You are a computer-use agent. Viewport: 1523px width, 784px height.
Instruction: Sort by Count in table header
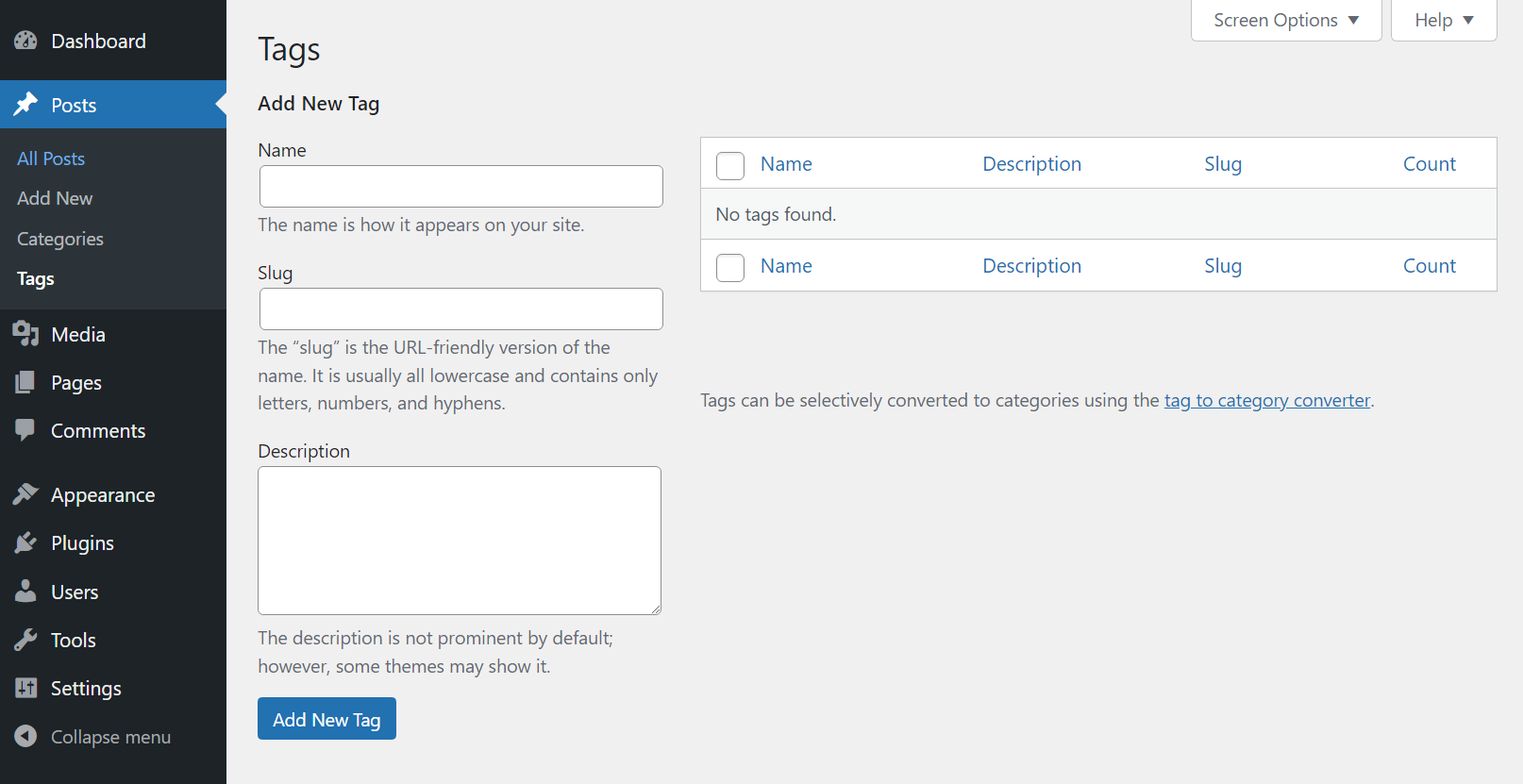[1430, 164]
